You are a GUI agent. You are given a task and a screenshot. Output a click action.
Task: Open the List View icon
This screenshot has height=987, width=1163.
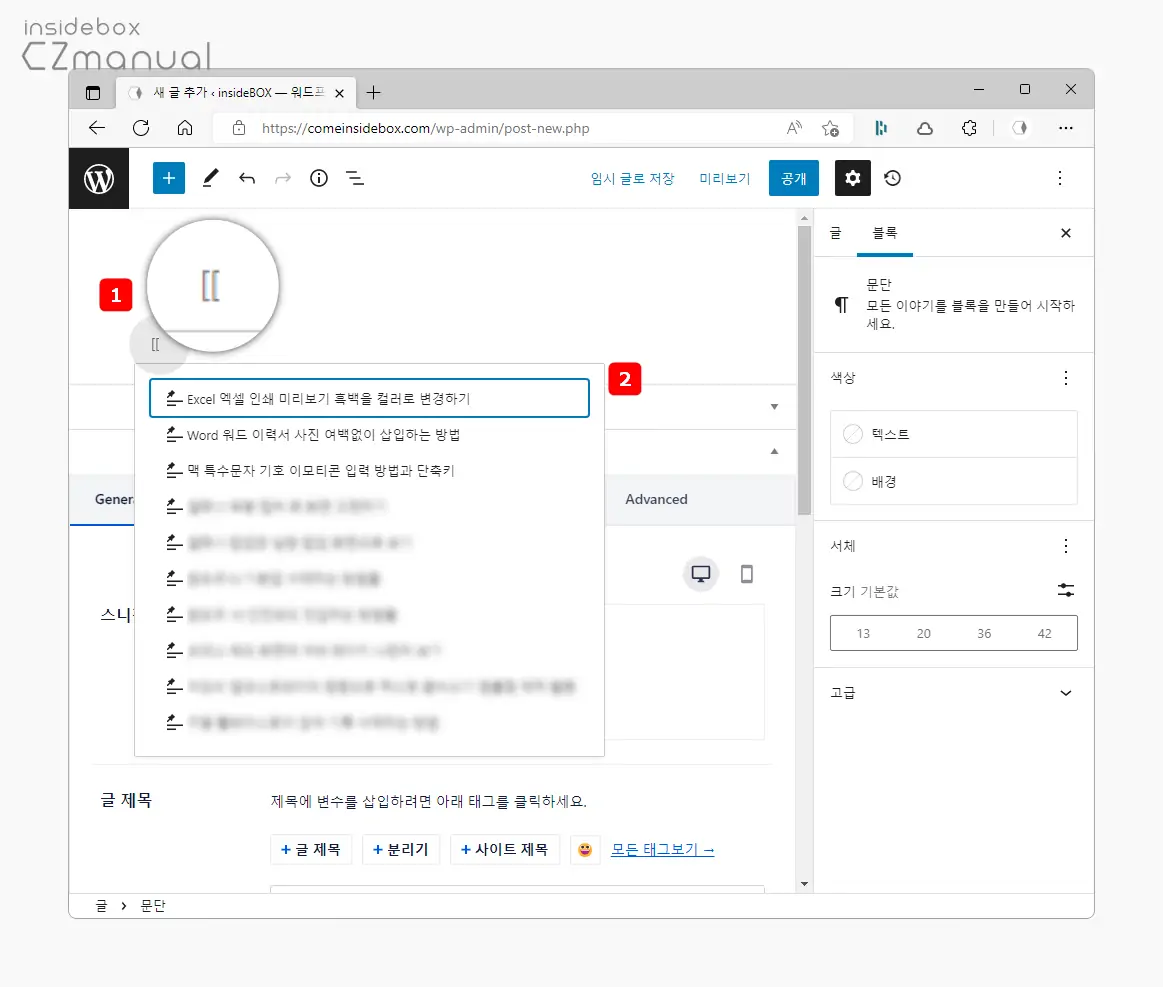tap(355, 178)
